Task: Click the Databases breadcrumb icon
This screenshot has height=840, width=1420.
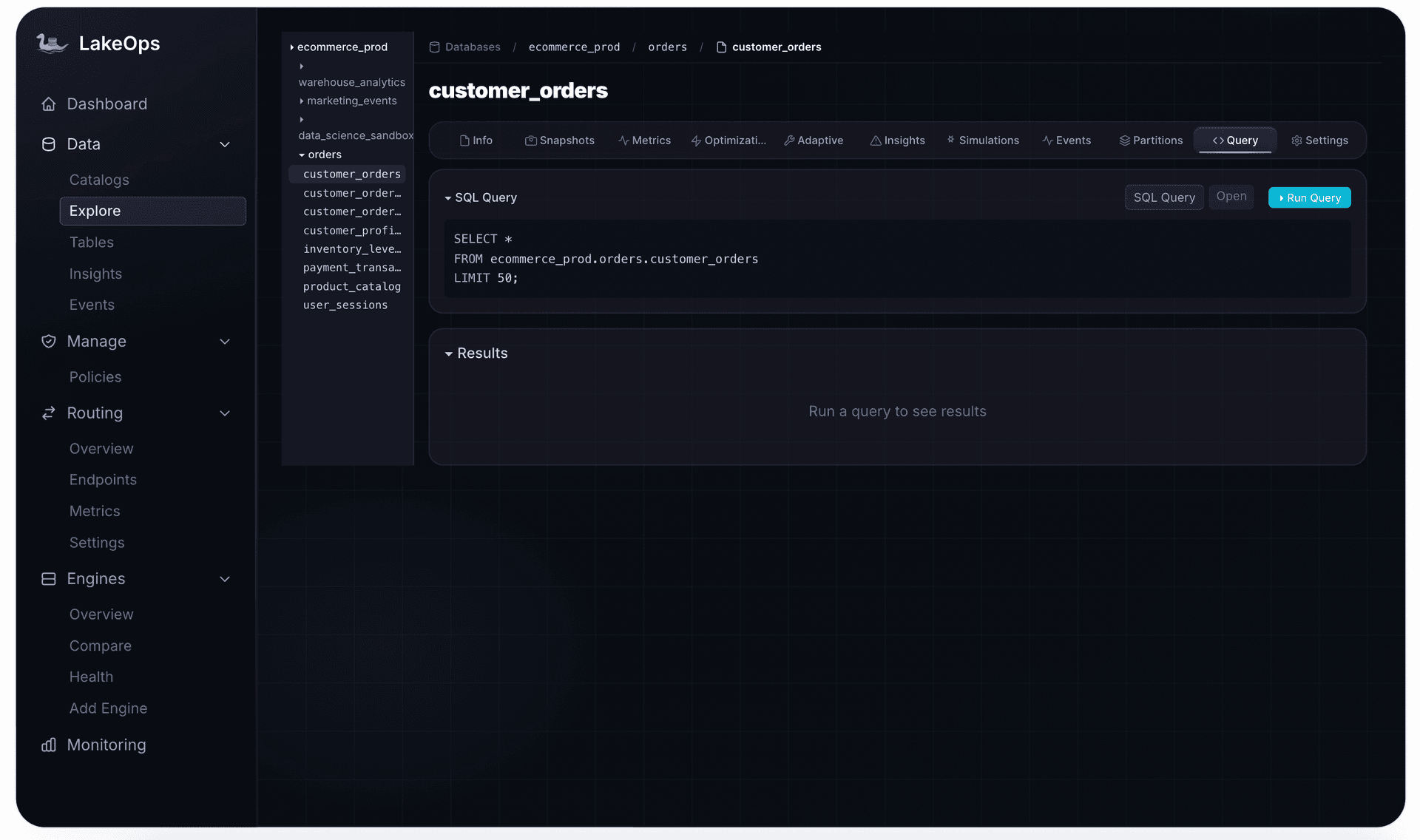Action: 435,47
